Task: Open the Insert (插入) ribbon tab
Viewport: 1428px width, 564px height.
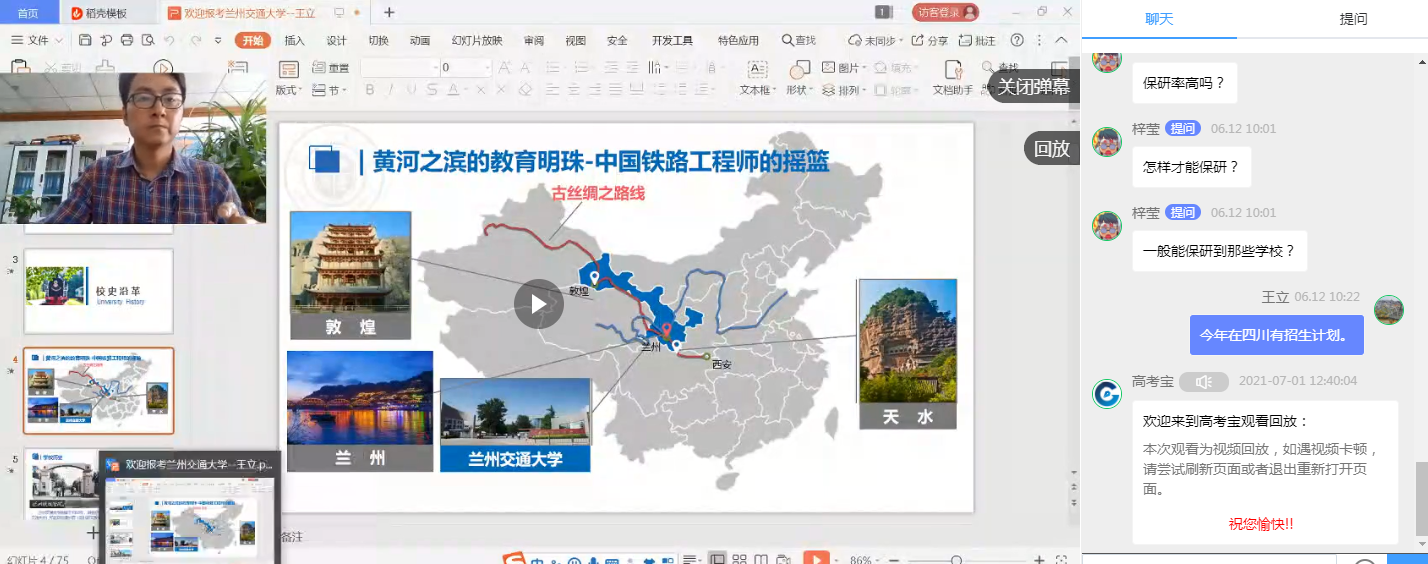Action: (294, 40)
